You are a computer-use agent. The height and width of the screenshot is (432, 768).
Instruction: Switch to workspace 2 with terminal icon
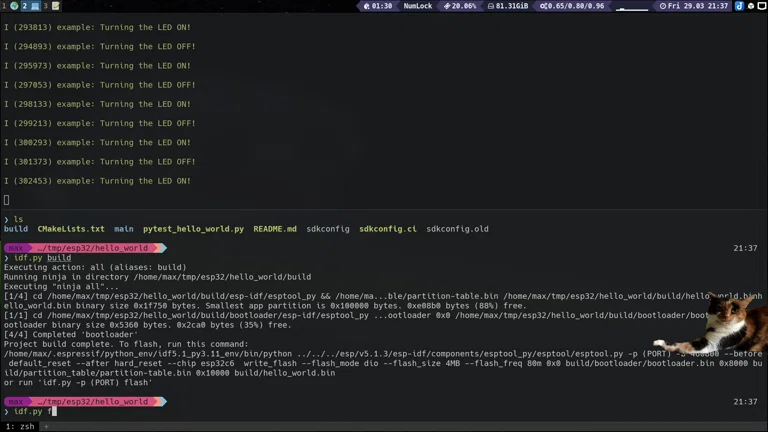coord(29,6)
